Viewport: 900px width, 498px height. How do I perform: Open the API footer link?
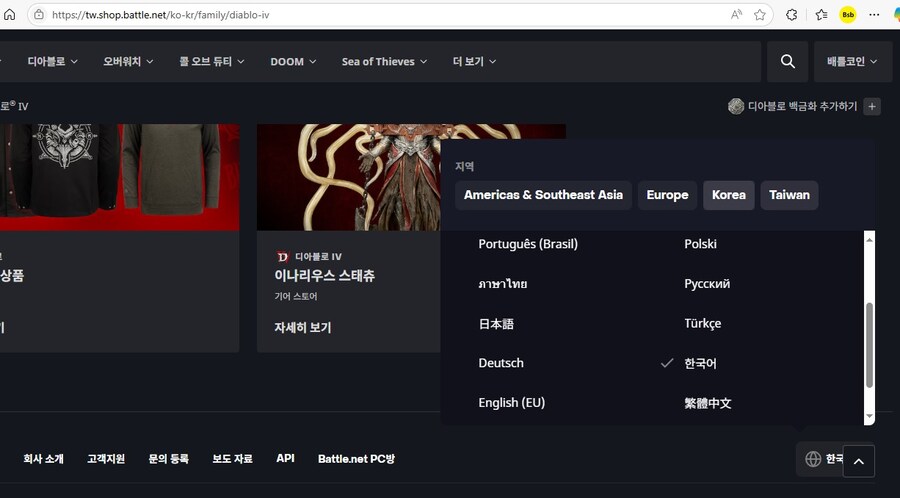pos(285,458)
